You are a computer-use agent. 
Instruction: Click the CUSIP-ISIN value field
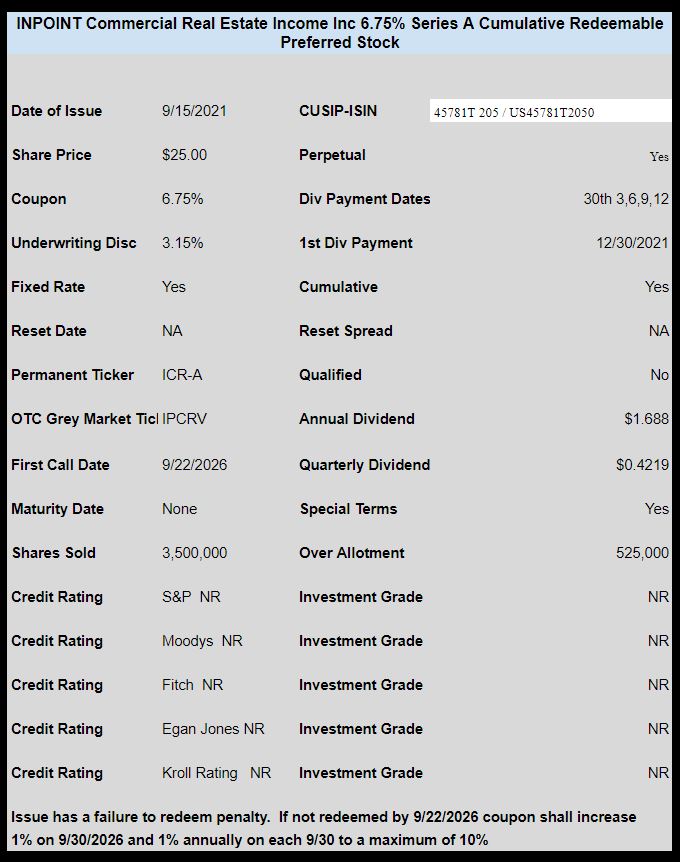point(550,111)
